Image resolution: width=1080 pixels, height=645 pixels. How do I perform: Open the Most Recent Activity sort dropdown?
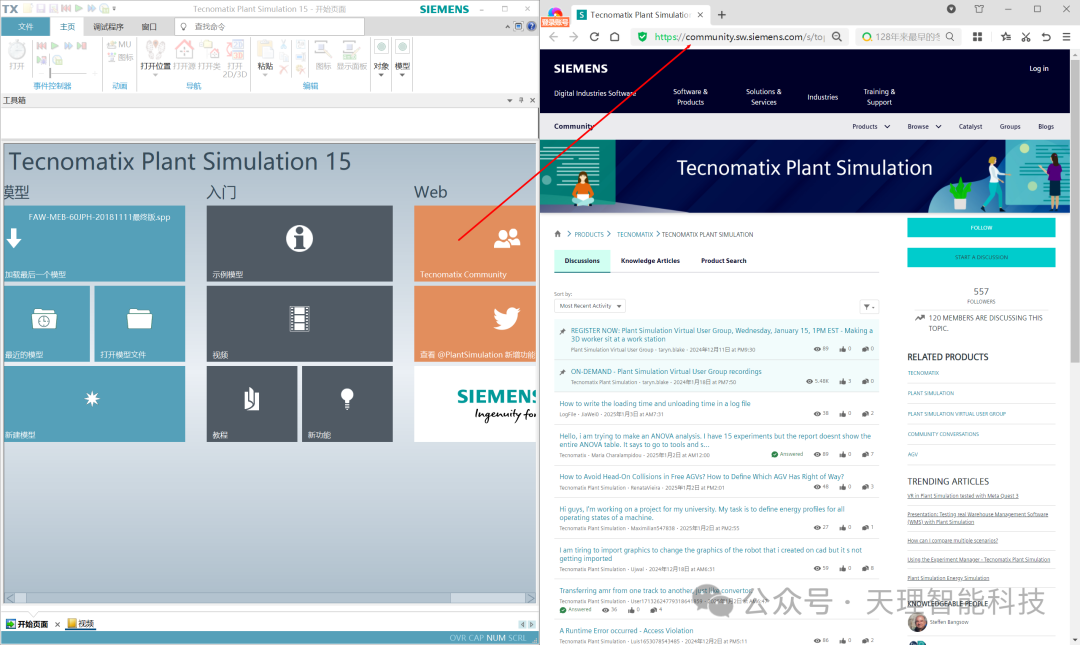(x=590, y=306)
